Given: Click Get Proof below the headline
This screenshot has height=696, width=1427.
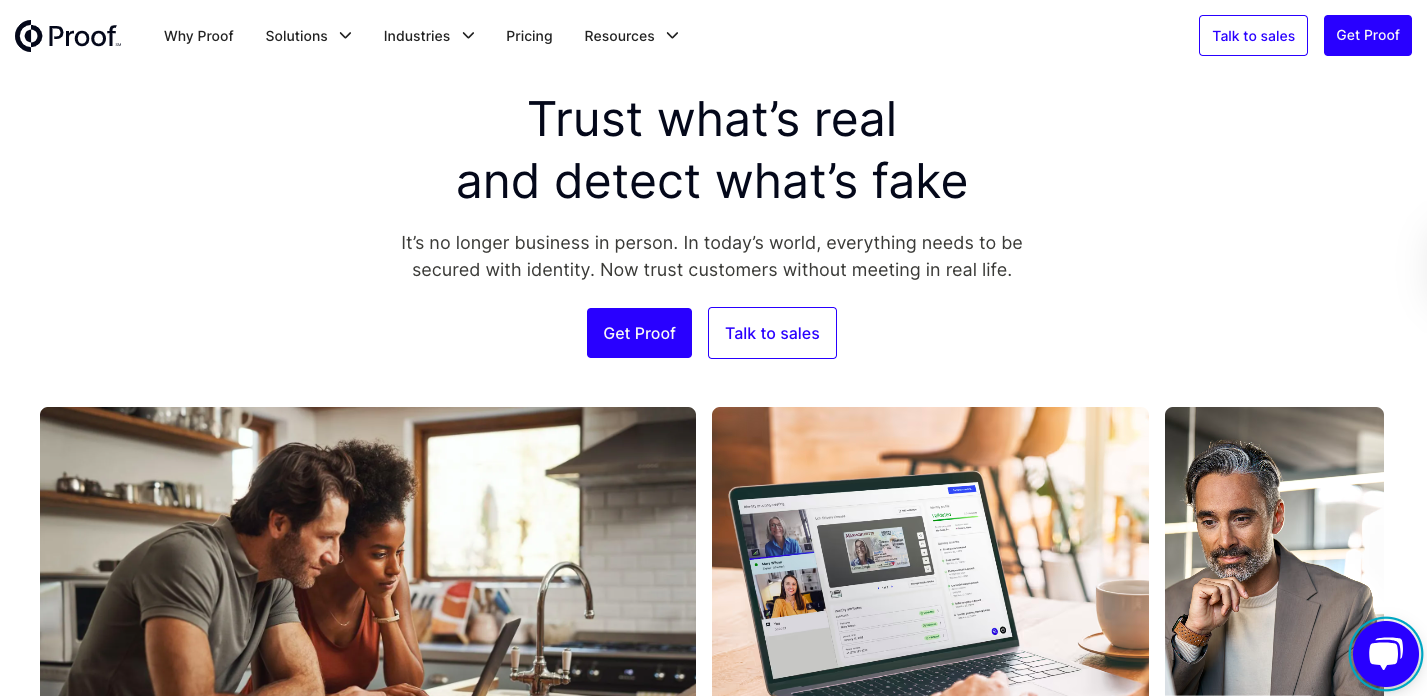Looking at the screenshot, I should (639, 333).
